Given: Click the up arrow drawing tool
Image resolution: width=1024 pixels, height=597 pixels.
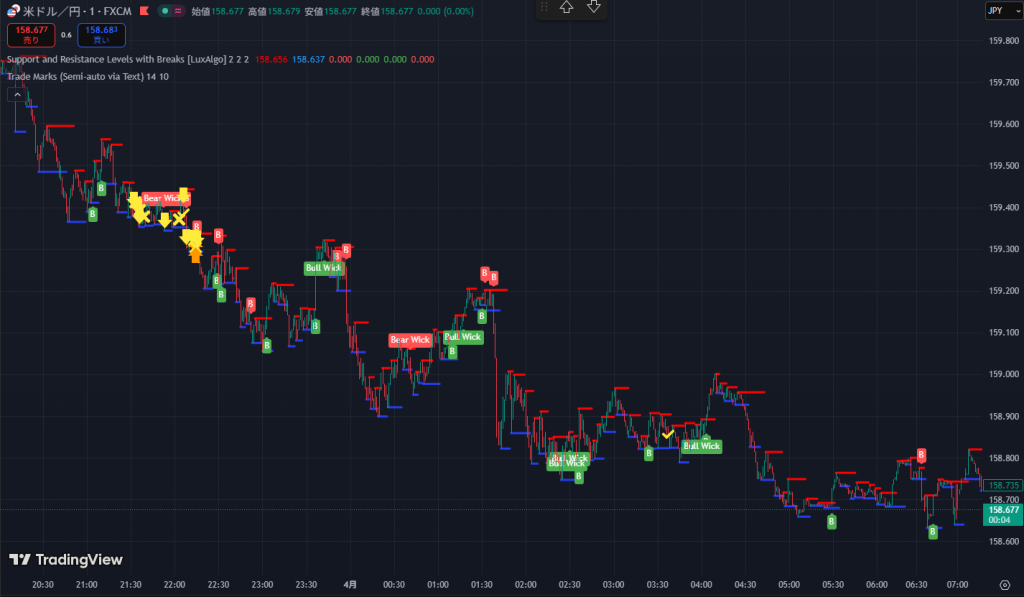Looking at the screenshot, I should tap(566, 8).
